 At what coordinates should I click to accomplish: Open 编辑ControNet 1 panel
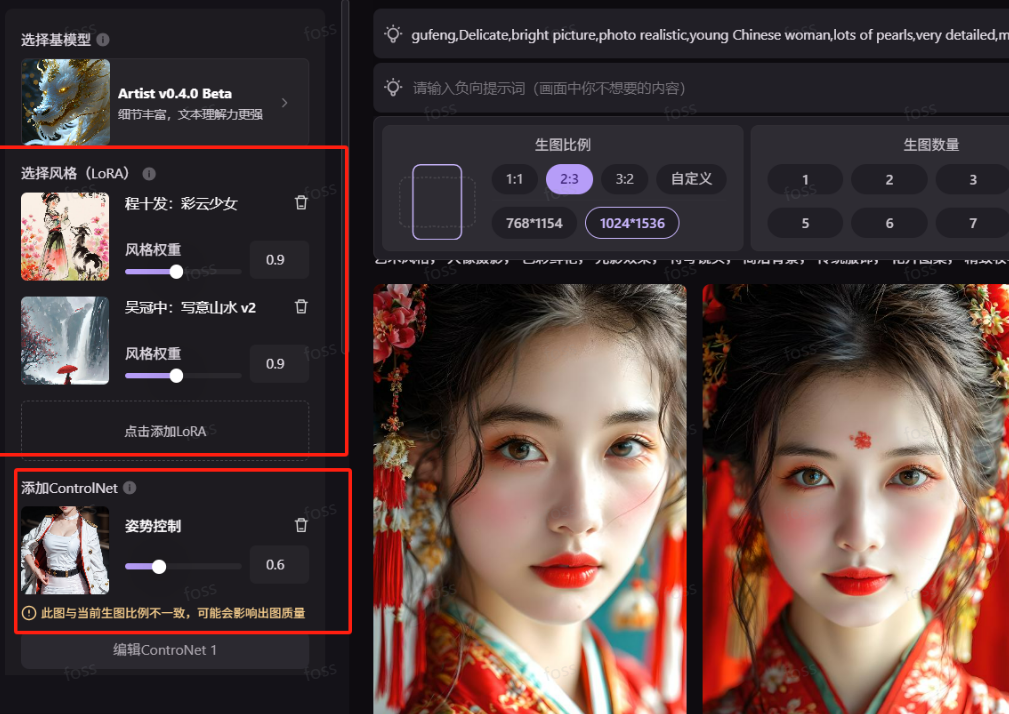tap(165, 650)
